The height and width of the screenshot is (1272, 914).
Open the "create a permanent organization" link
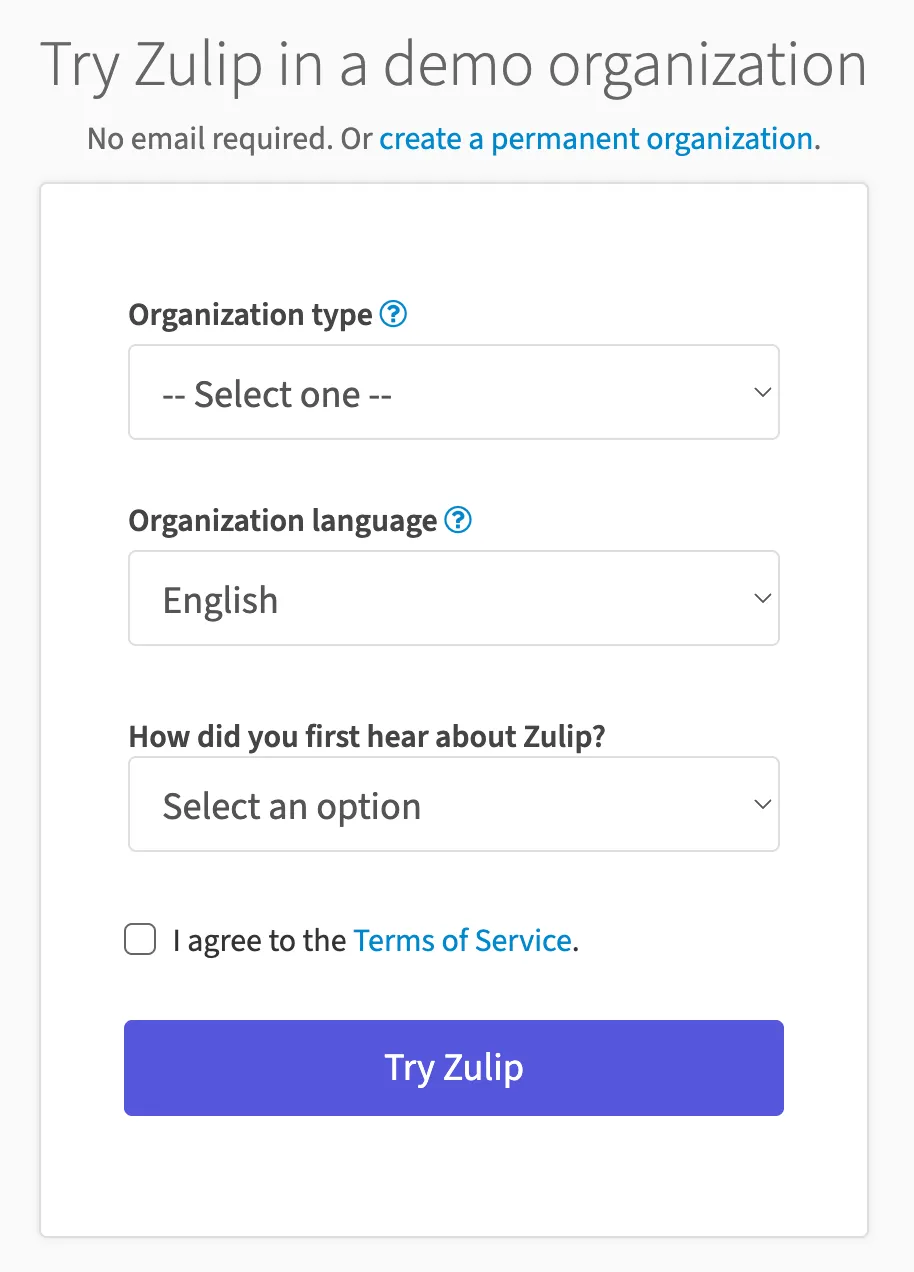tap(596, 139)
